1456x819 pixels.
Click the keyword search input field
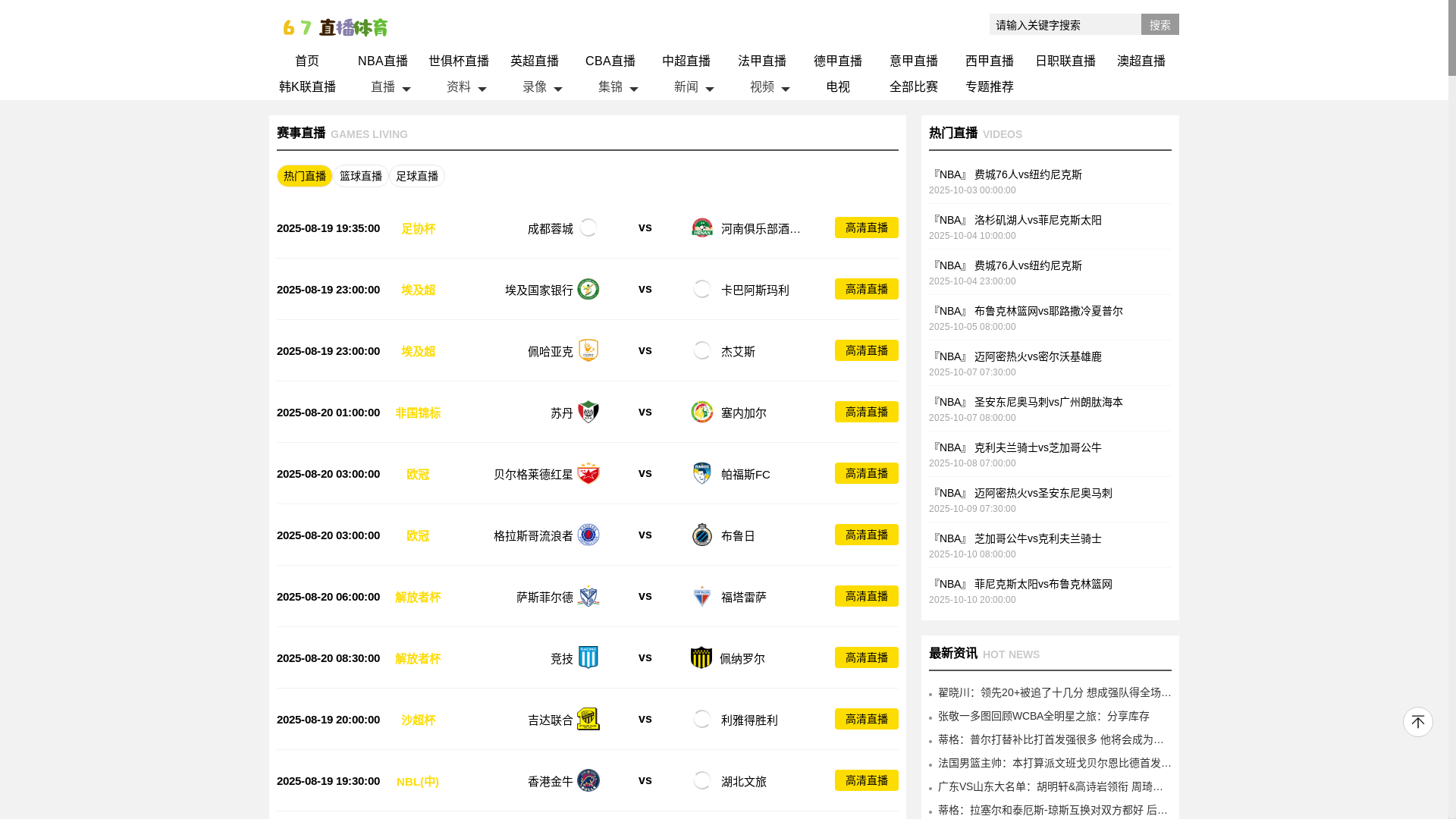[1065, 24]
